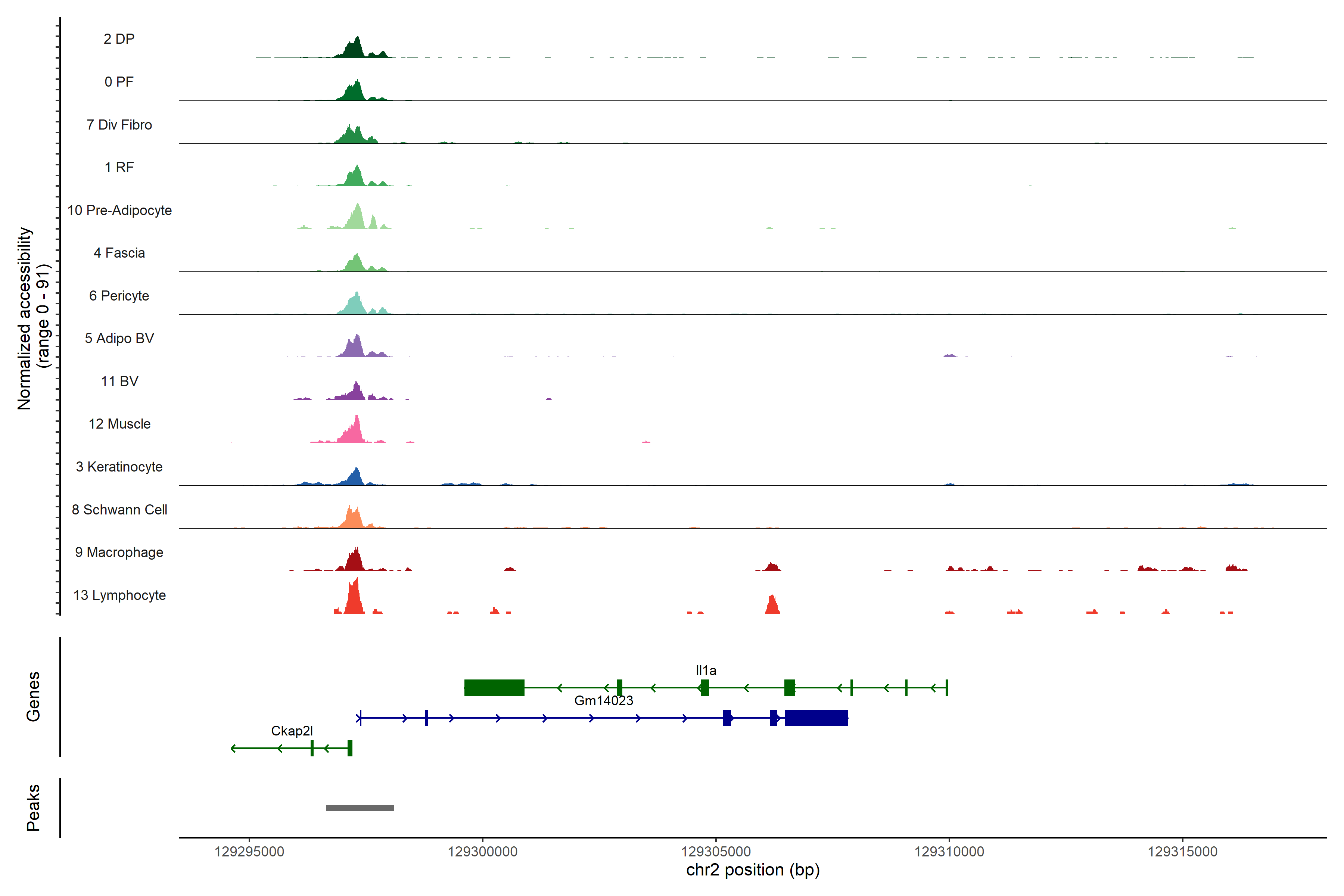Viewport: 1344px width, 896px height.
Task: Click the 10 Pre-Adipocyte track label
Action: pos(119,210)
